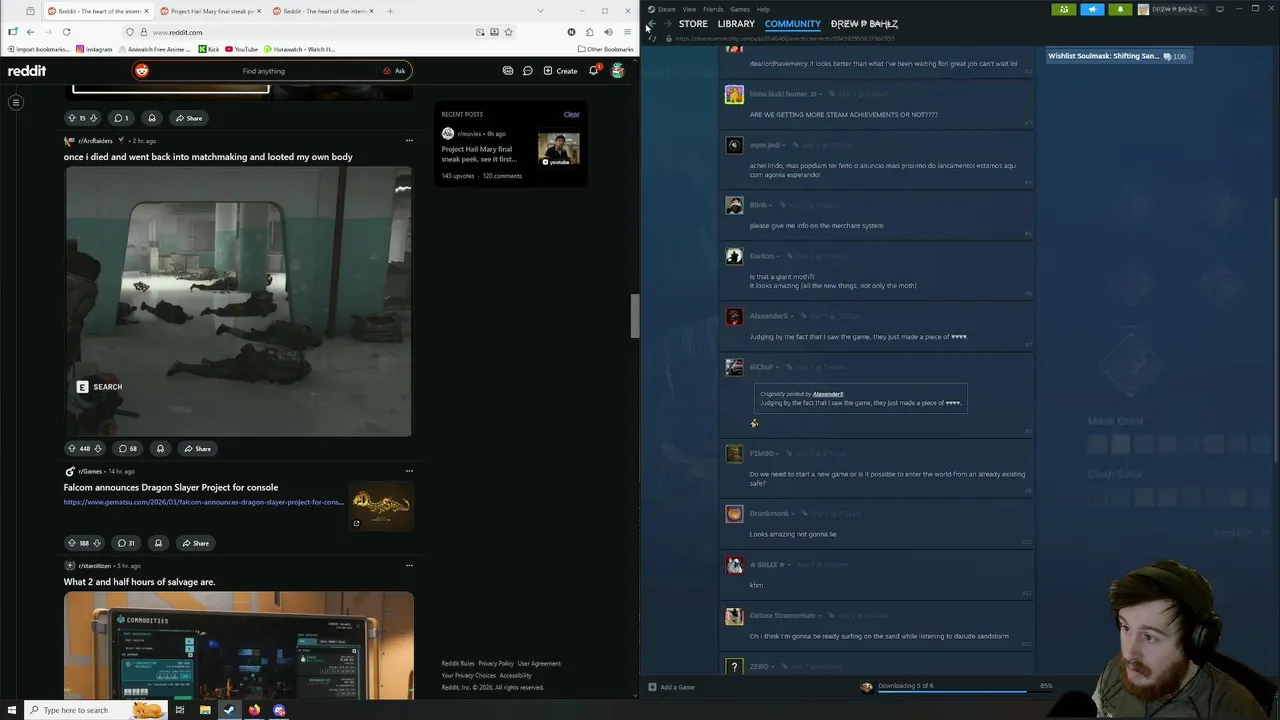
Task: Downvote the ArcRaiders post with 448 votes
Action: coord(98,449)
